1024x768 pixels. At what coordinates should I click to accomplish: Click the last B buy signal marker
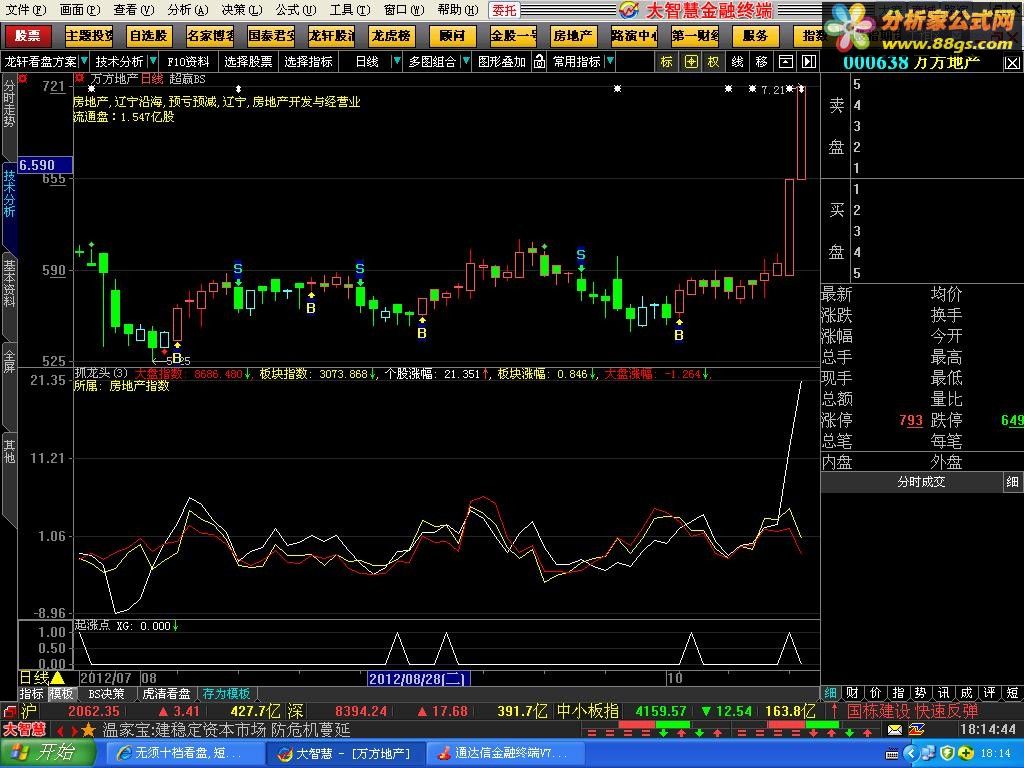(x=679, y=335)
